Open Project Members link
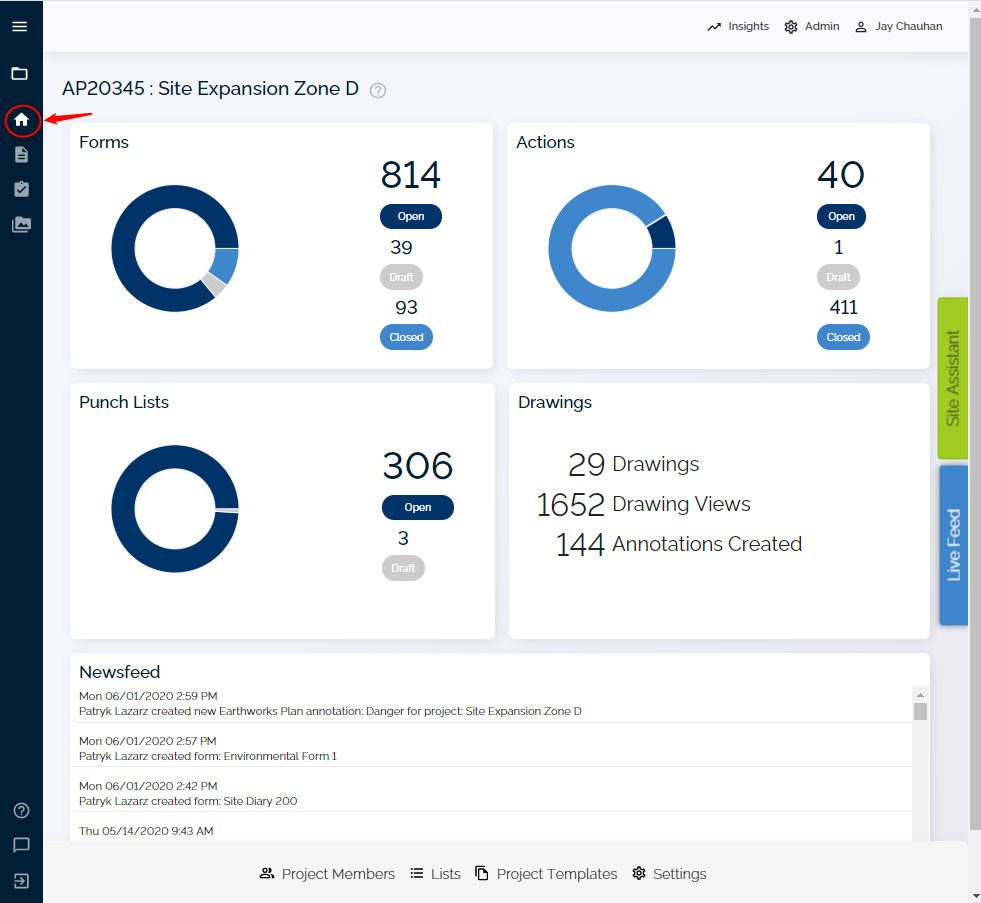 point(327,874)
